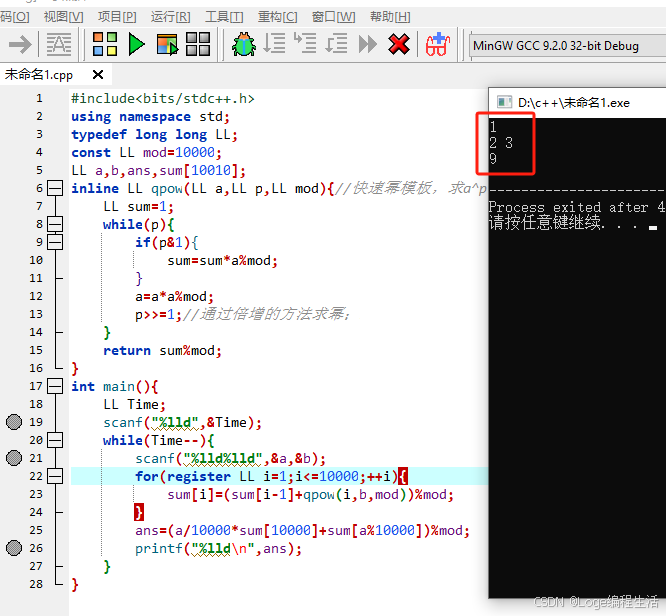Click the add watch glasses icon
The image size is (666, 616).
coord(437,44)
